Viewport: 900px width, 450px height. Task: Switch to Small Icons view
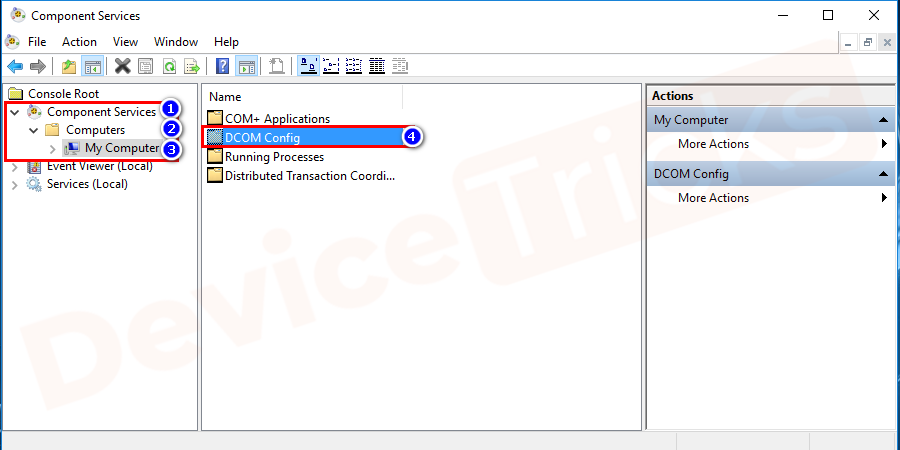pos(331,67)
